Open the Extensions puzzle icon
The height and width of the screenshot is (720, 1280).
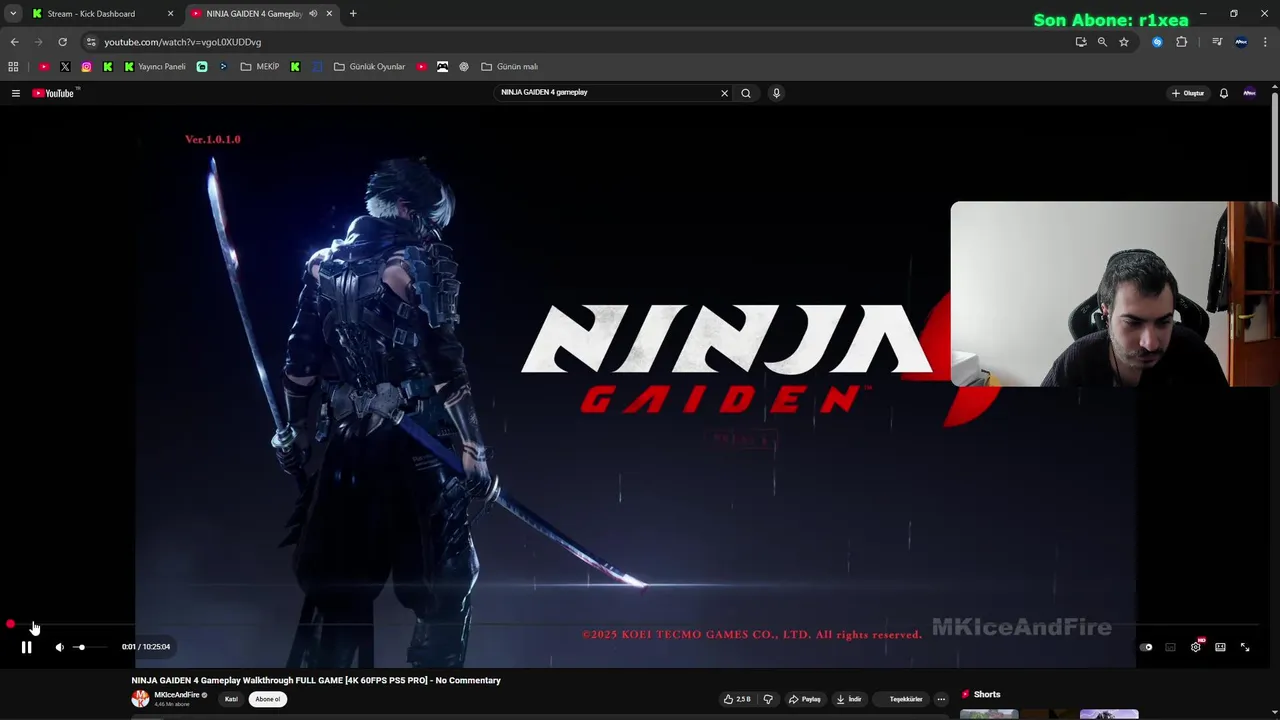1182,42
